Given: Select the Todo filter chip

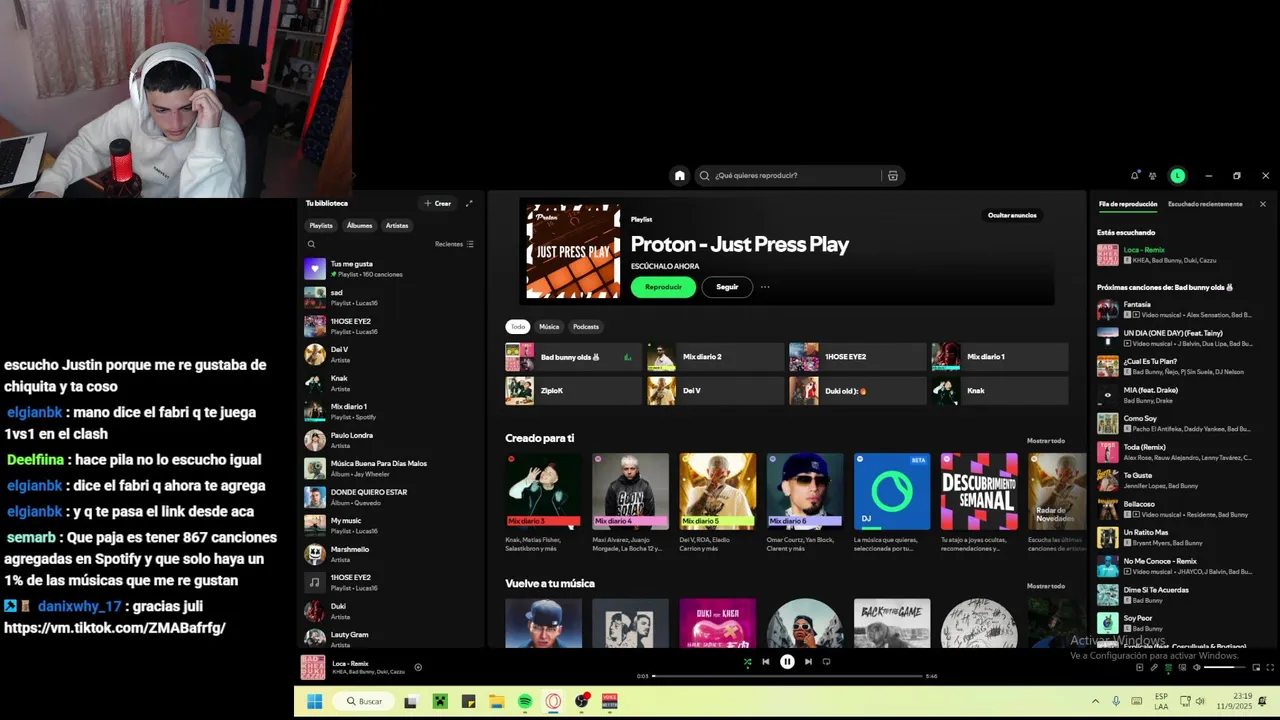Looking at the screenshot, I should (x=518, y=327).
